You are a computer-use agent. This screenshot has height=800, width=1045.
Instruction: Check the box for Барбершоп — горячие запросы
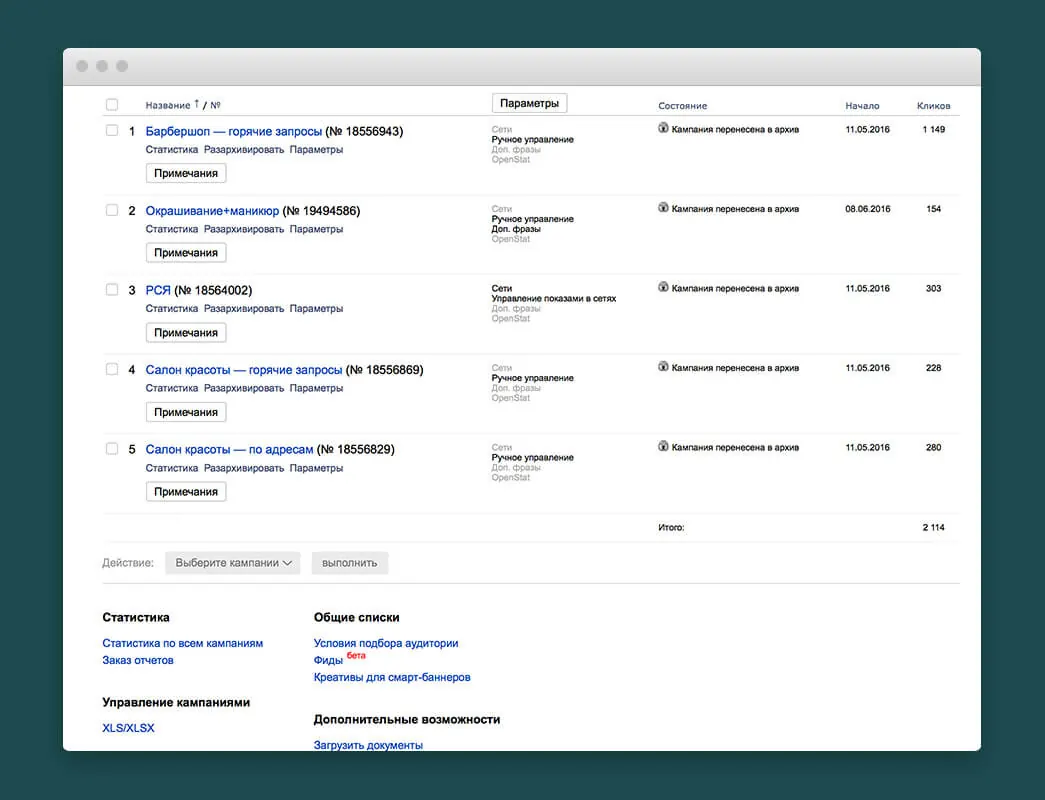click(112, 131)
